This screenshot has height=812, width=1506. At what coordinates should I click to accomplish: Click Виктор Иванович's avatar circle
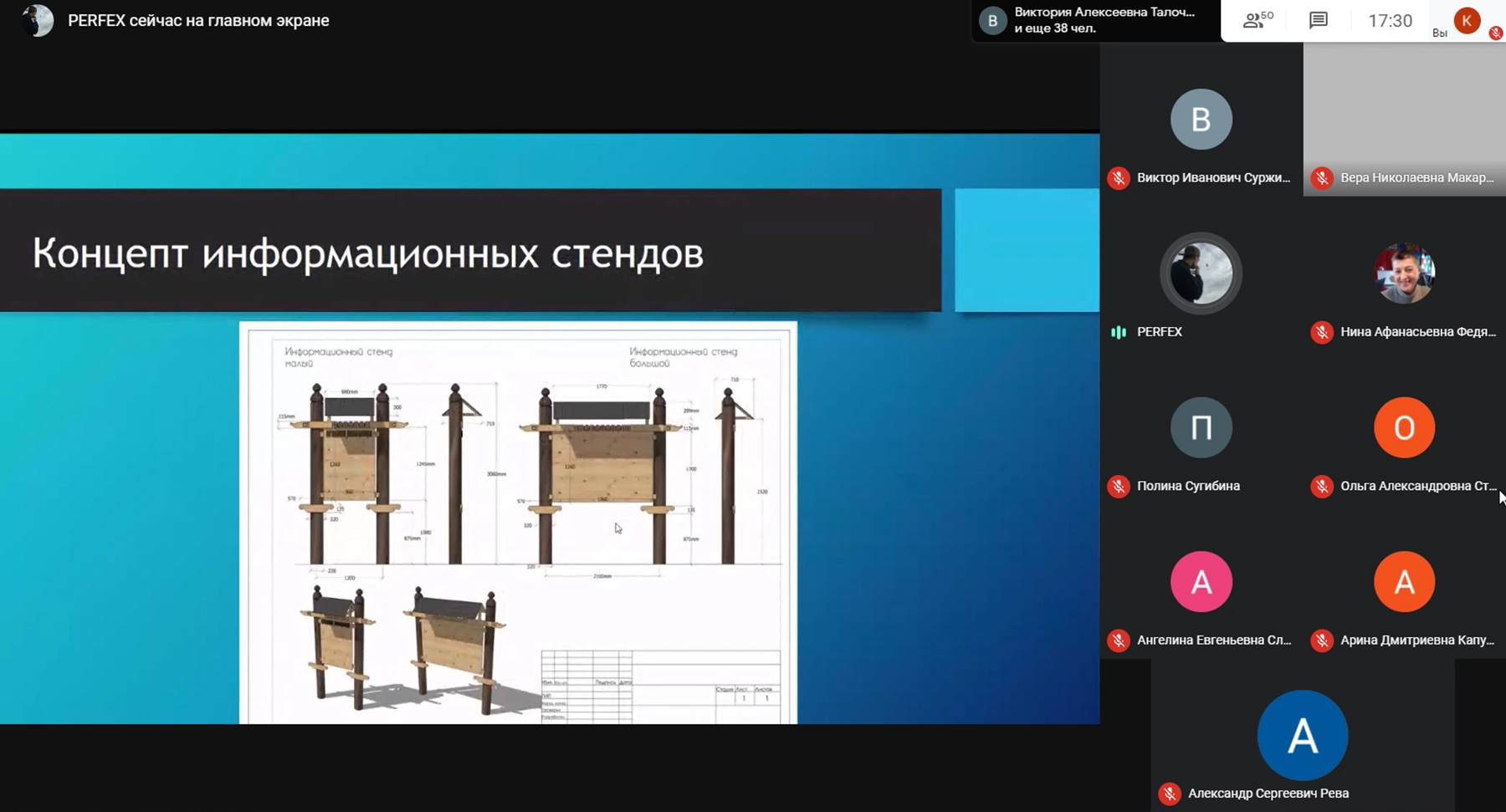(1201, 119)
